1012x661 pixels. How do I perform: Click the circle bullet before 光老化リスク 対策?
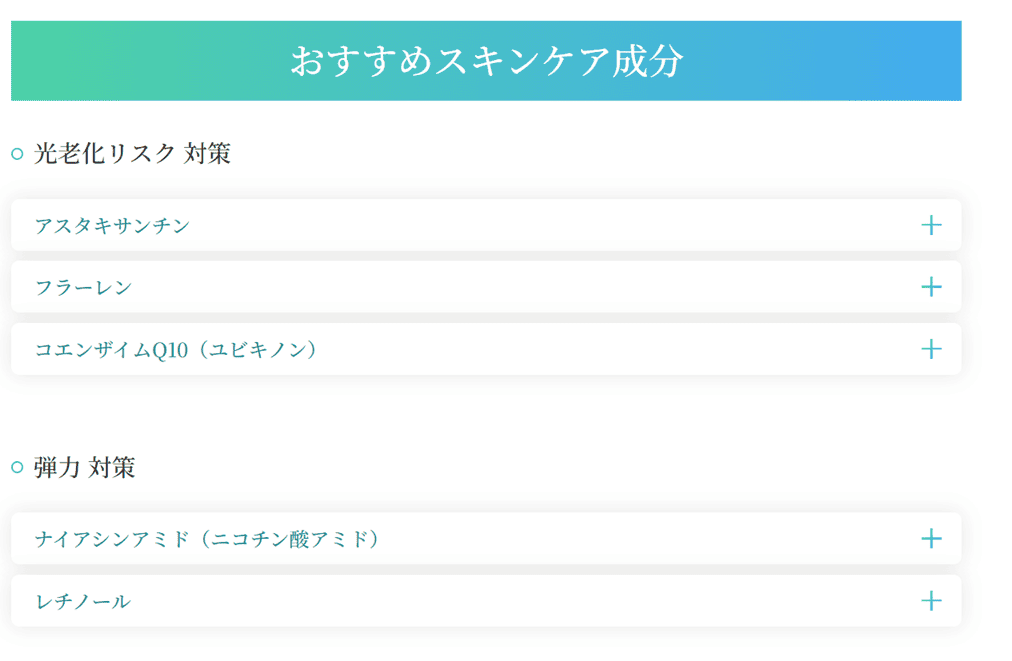[x=17, y=154]
